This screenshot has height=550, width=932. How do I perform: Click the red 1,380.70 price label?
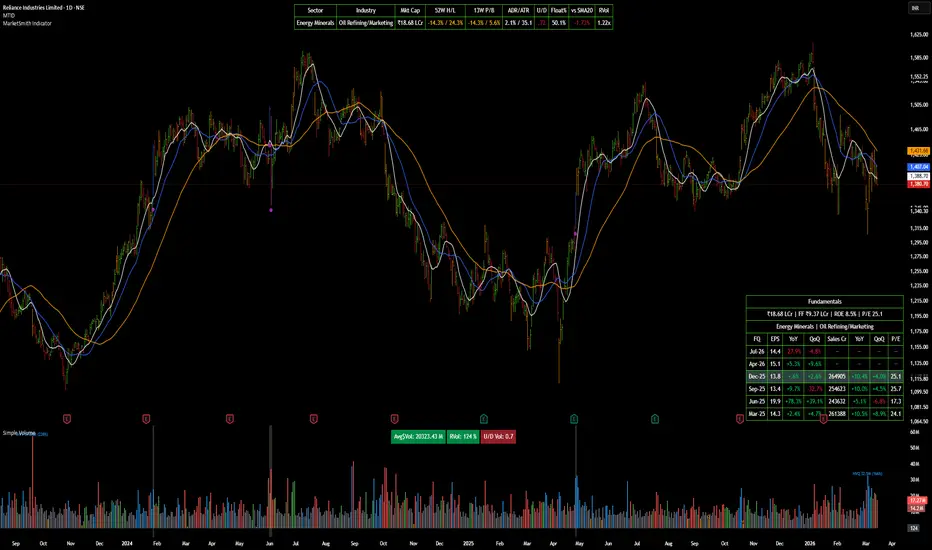pyautogui.click(x=918, y=184)
